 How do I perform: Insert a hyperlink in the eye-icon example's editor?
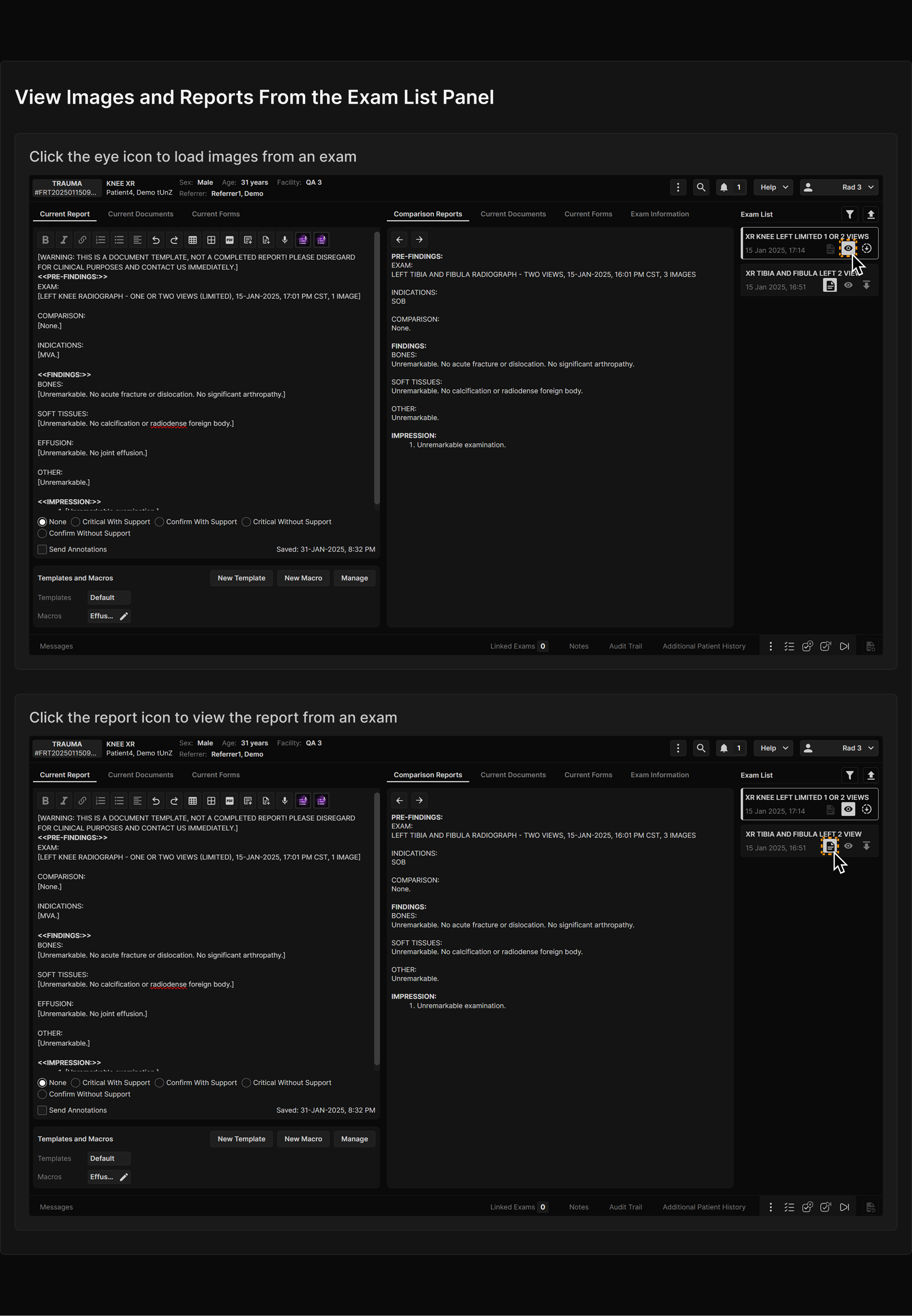tap(82, 240)
